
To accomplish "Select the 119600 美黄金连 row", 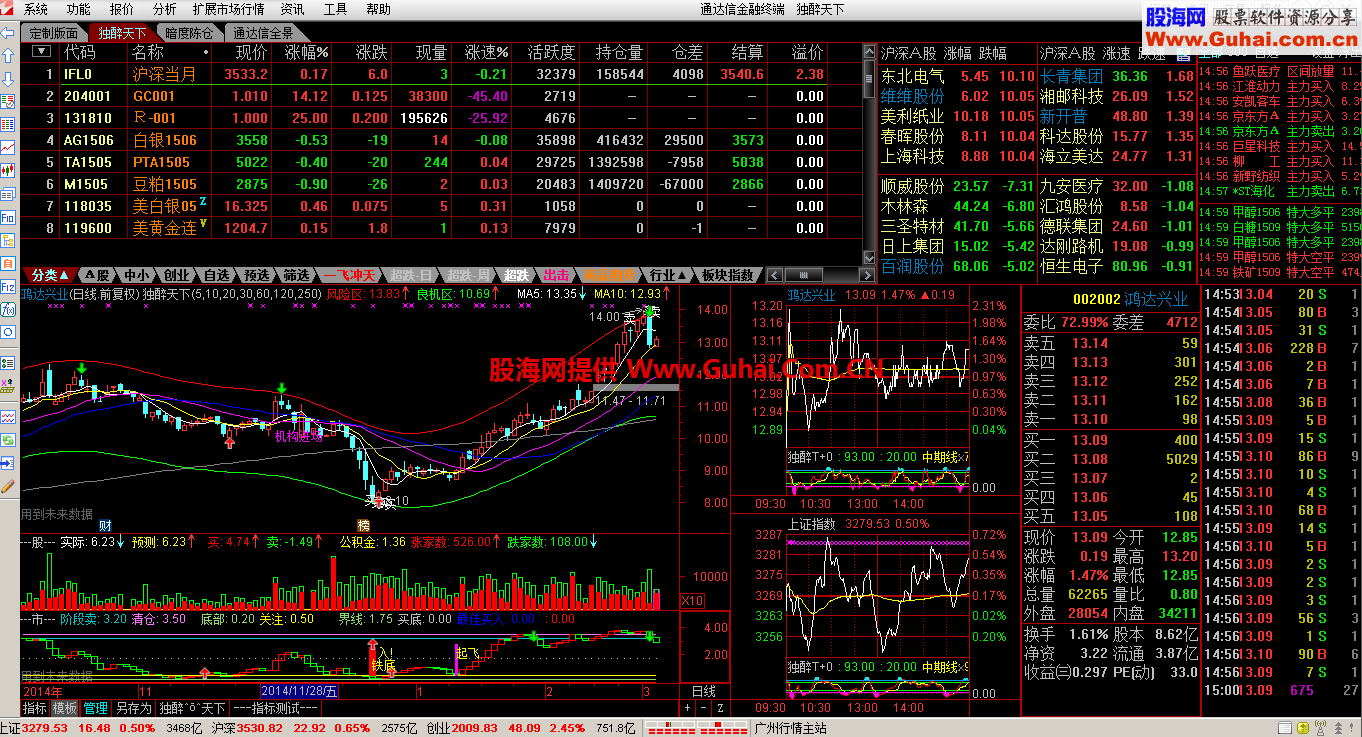I will tap(440, 228).
